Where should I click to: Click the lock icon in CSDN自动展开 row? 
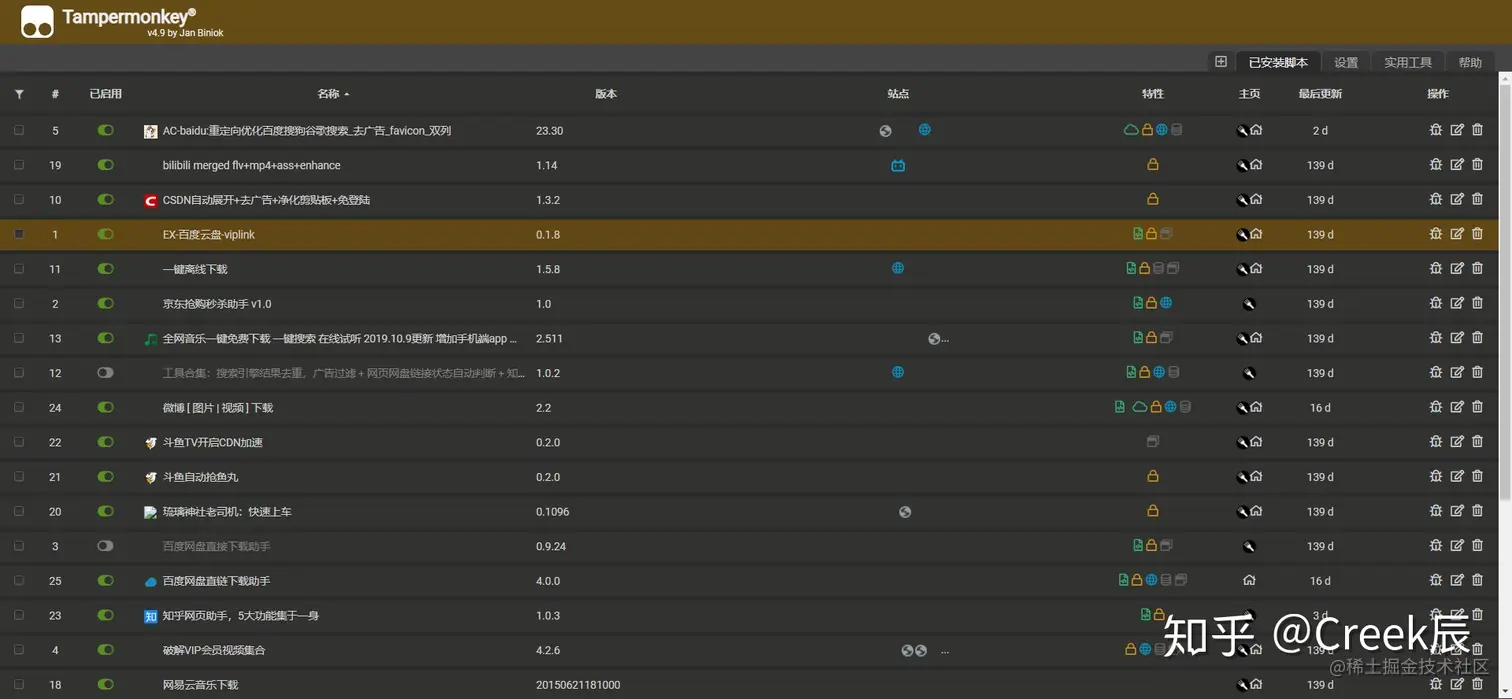pos(1153,199)
